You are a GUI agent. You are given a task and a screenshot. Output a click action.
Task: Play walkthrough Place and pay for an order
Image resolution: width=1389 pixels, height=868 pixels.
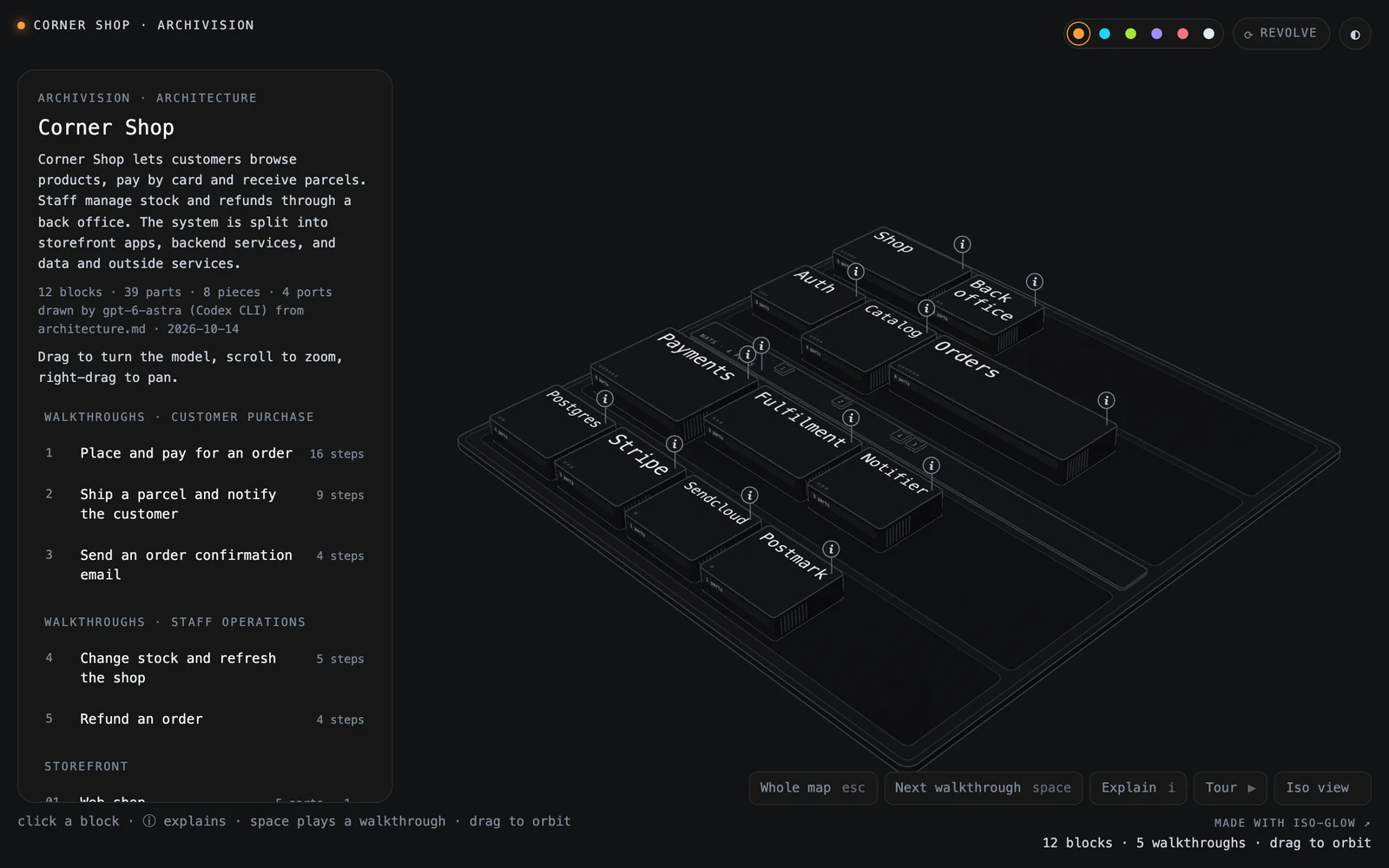205,453
